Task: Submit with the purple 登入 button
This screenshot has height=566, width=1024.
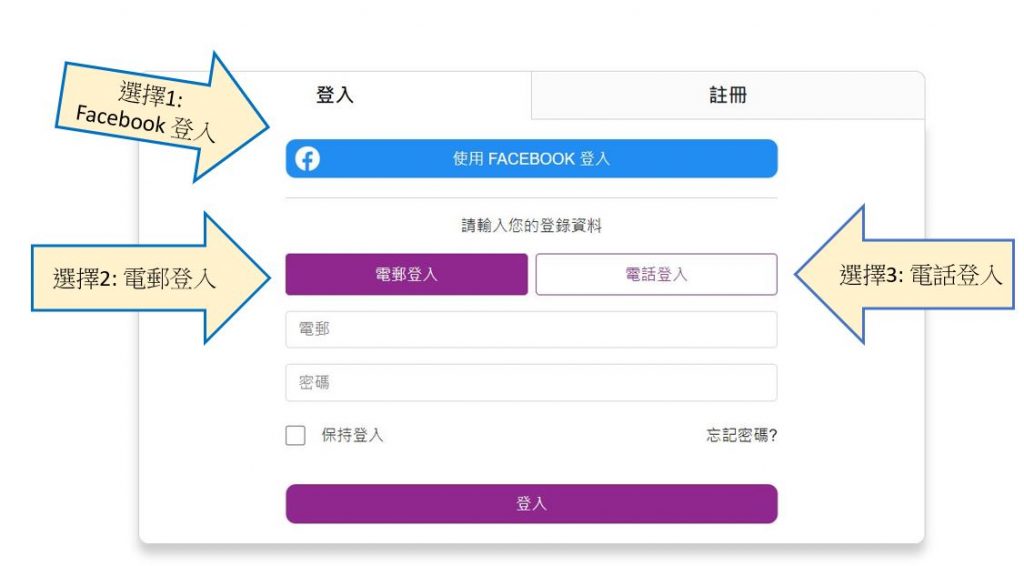Action: (x=531, y=504)
